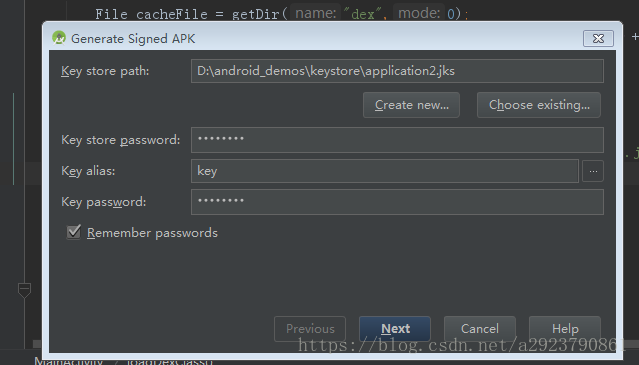The width and height of the screenshot is (639, 365).
Task: Click the MainActivity breadcrumb in the editor
Action: coord(68,360)
